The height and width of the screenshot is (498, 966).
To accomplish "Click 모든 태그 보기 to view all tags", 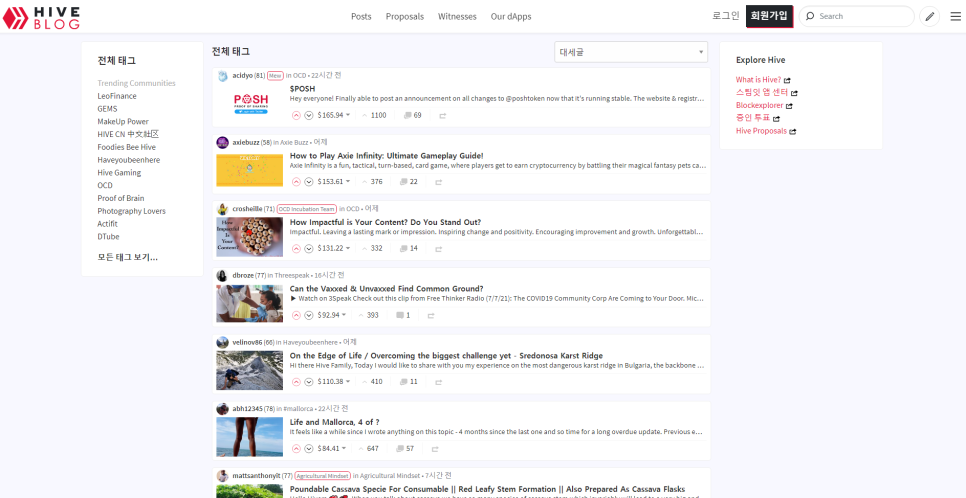I will (128, 257).
